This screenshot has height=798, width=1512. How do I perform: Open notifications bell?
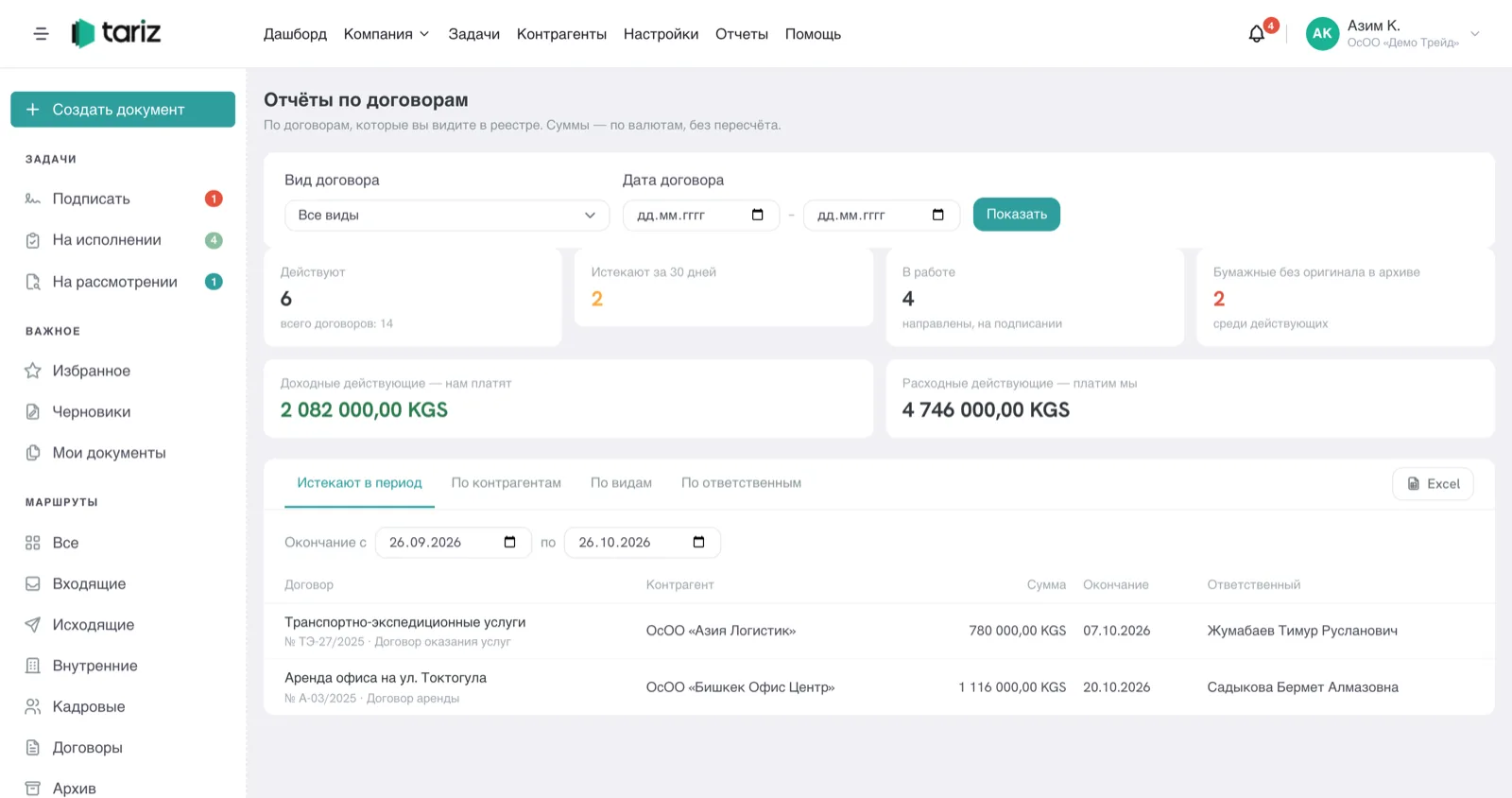[1256, 34]
